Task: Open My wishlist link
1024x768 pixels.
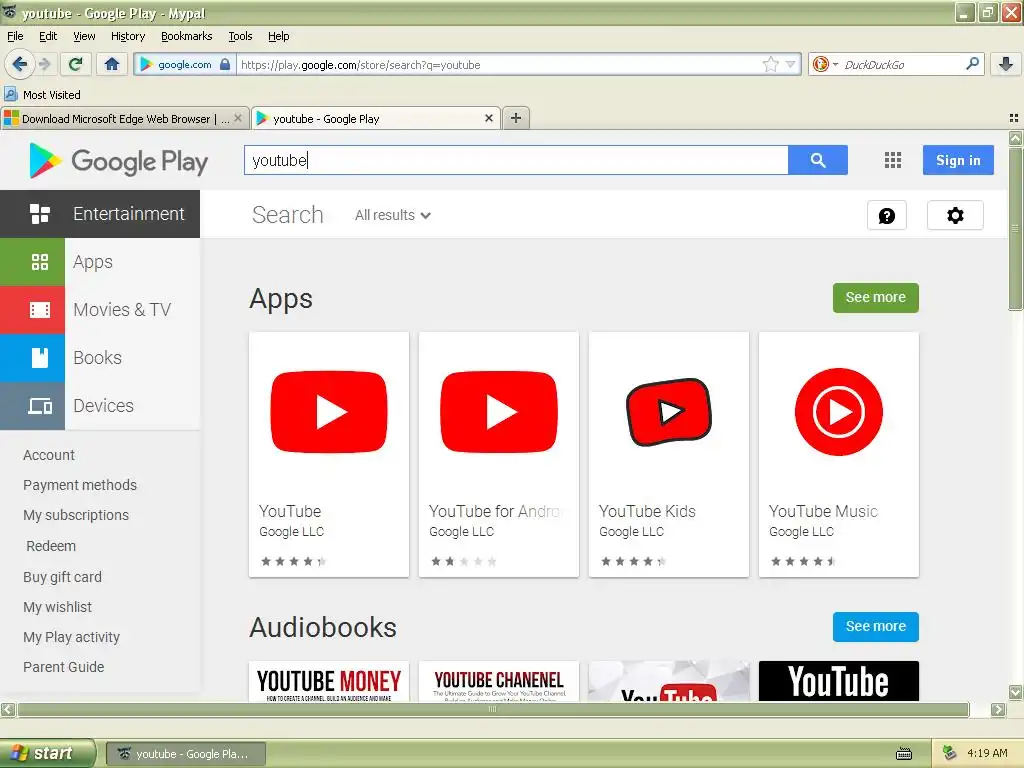Action: click(57, 607)
